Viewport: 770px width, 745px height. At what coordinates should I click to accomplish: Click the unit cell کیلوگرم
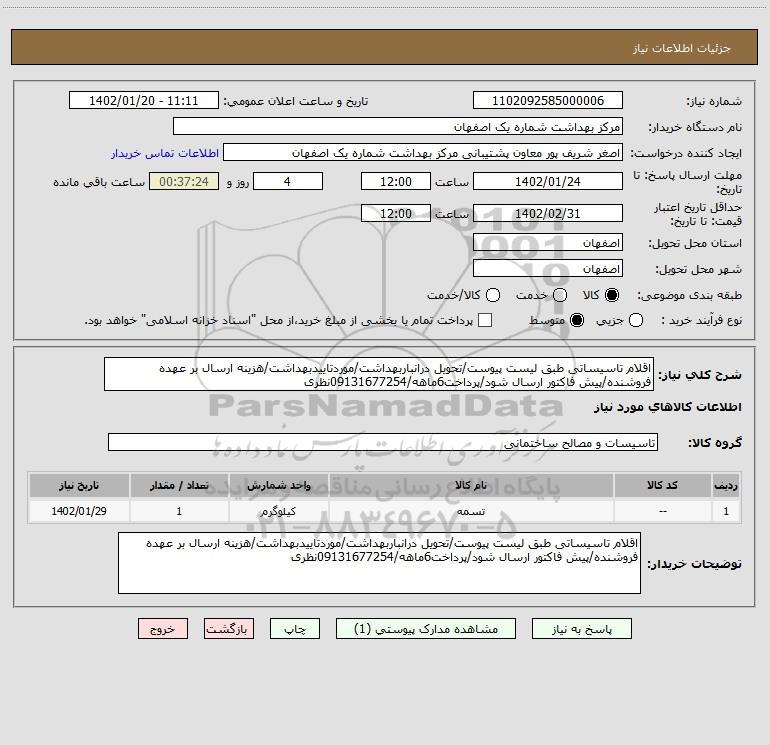pyautogui.click(x=278, y=511)
